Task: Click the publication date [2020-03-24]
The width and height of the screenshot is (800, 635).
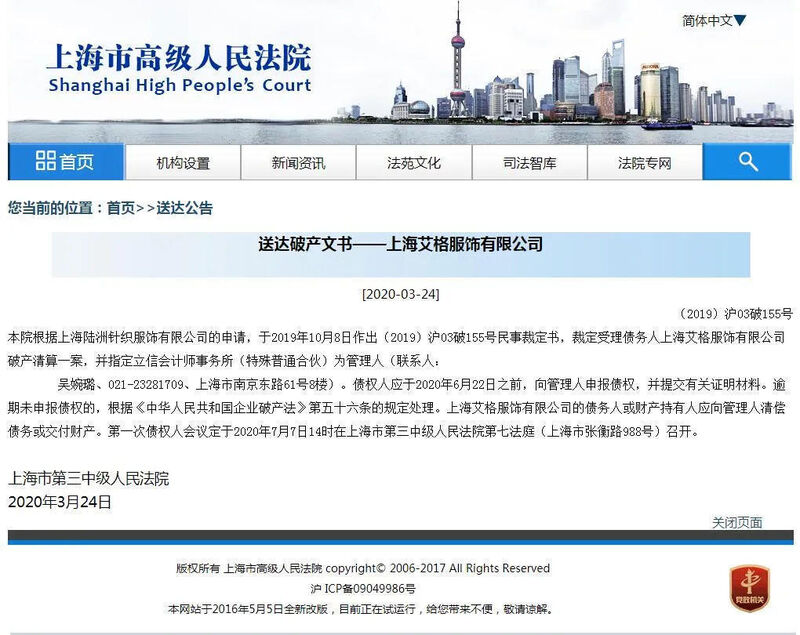Action: coord(401,294)
